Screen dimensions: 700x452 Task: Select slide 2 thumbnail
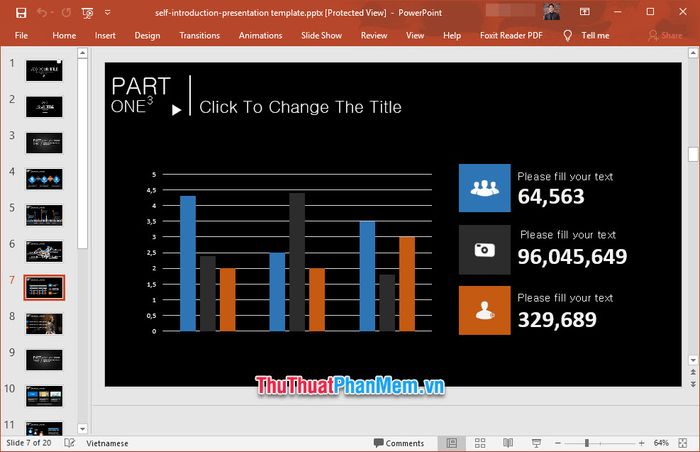44,107
